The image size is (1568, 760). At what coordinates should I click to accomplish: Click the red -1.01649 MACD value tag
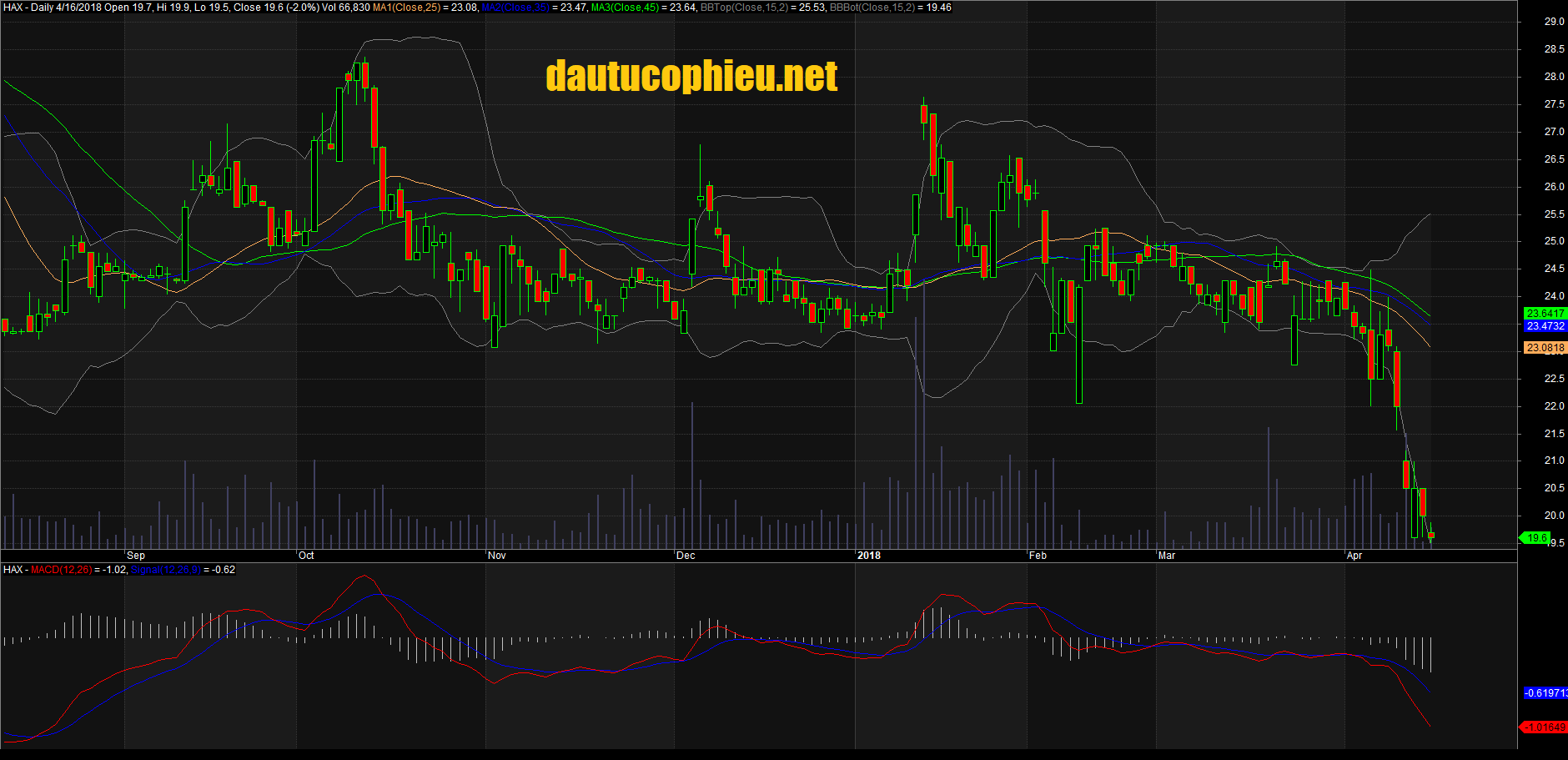click(x=1544, y=727)
